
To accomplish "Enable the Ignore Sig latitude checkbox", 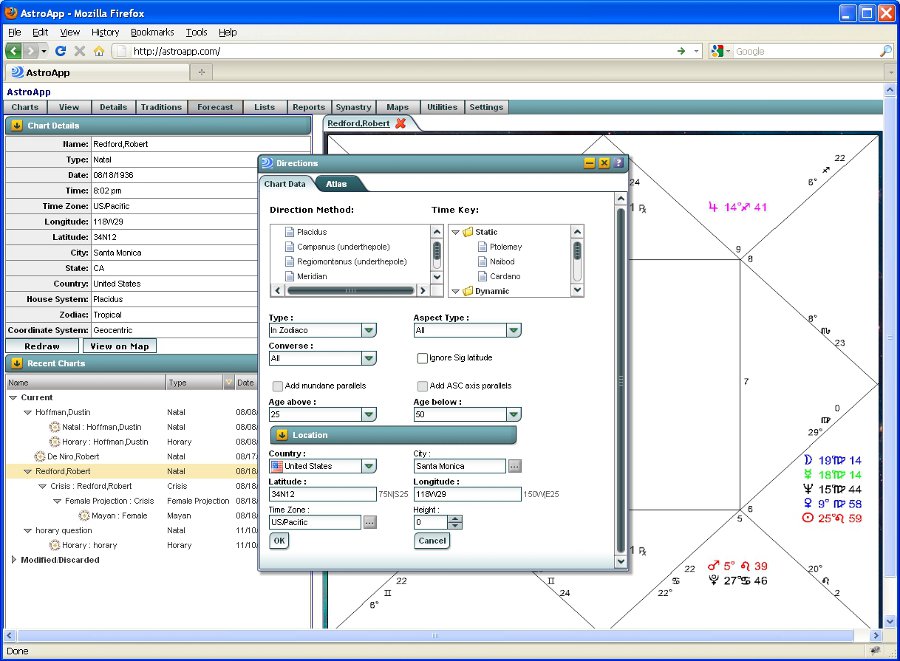I will tap(421, 358).
